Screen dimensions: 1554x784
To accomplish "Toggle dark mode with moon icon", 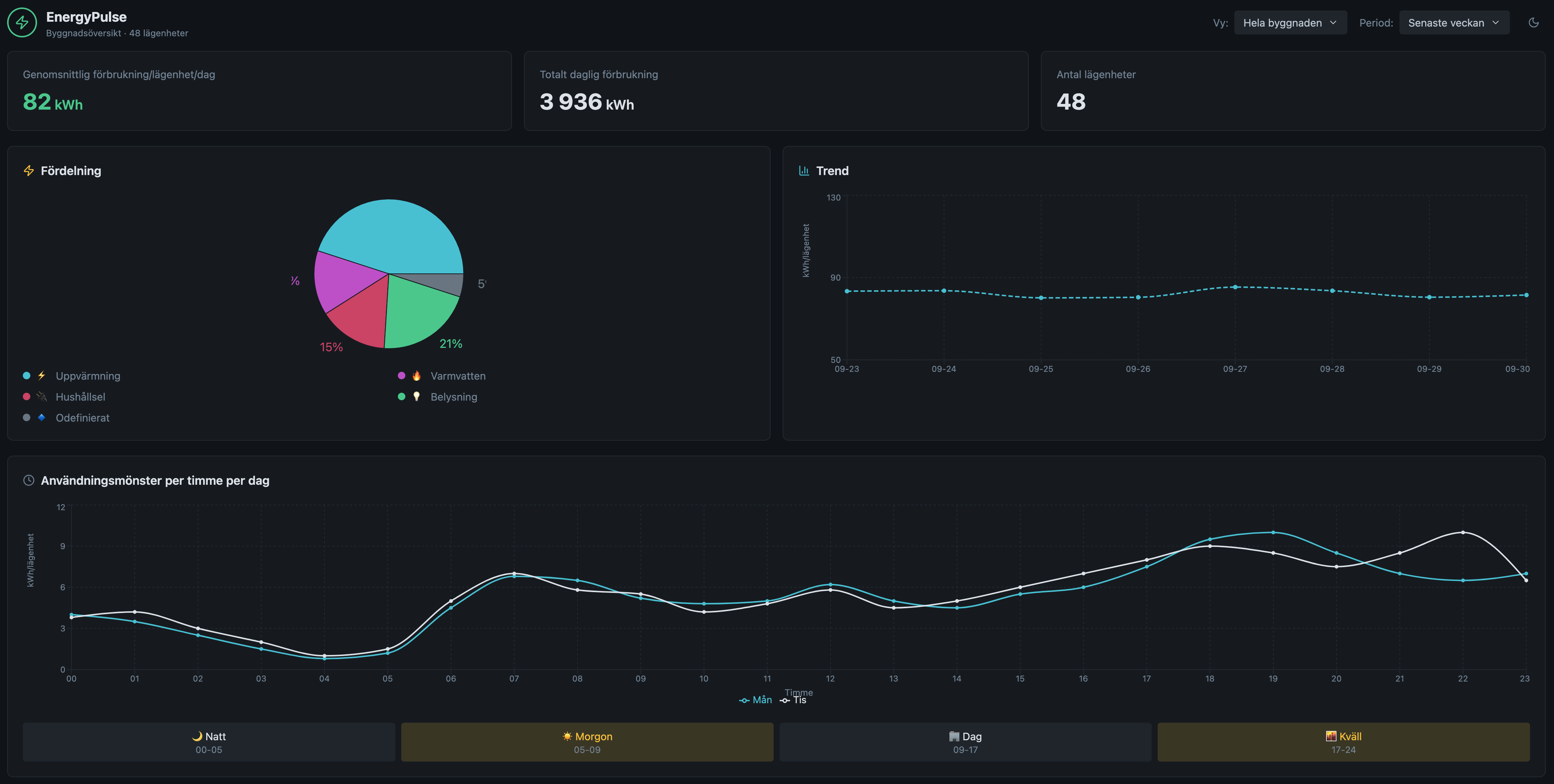I will click(1533, 23).
